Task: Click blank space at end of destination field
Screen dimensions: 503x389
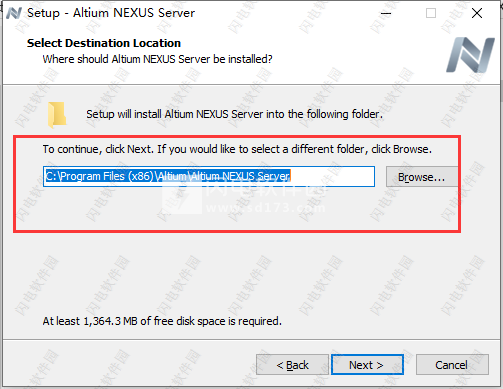Action: [332, 176]
